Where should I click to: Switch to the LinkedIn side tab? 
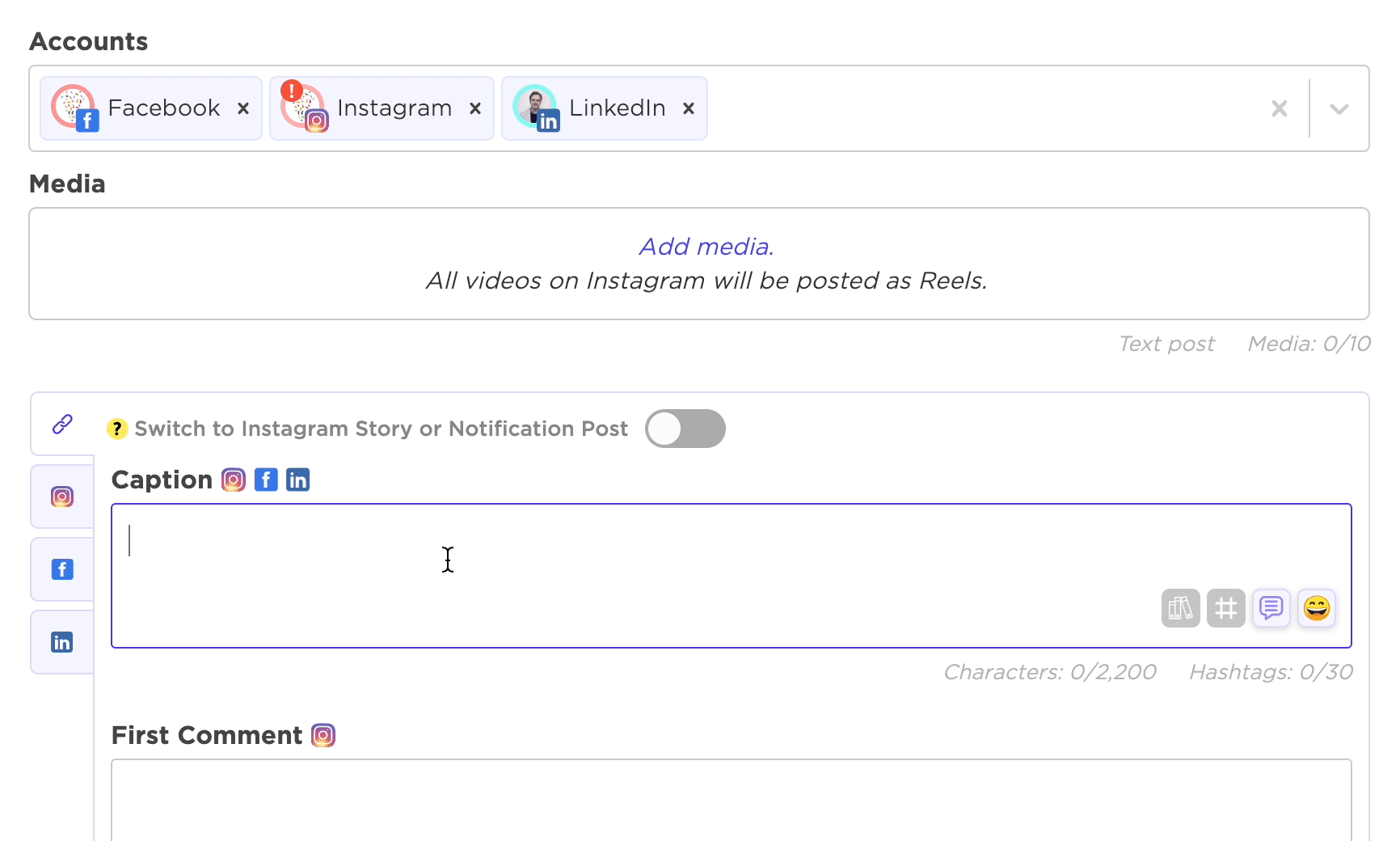[62, 642]
